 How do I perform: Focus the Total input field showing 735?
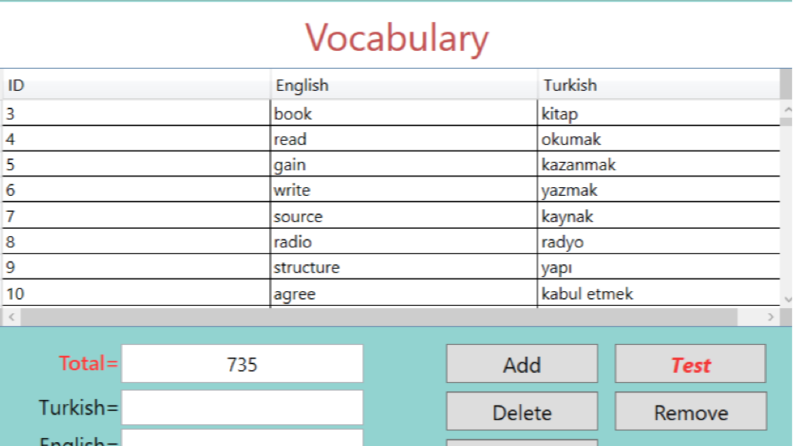[242, 364]
